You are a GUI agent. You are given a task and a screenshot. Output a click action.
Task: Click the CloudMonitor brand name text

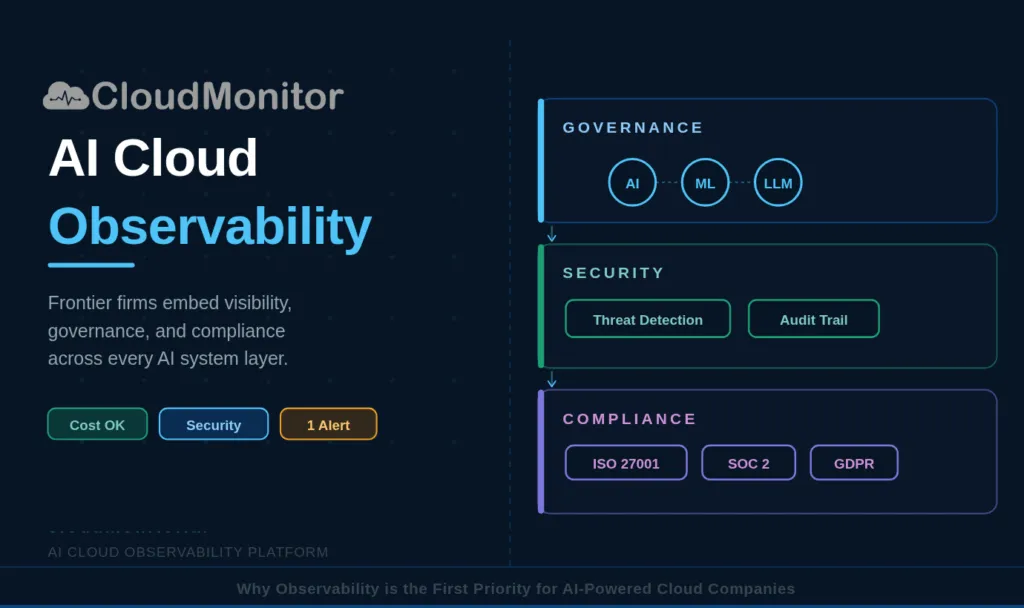point(217,96)
